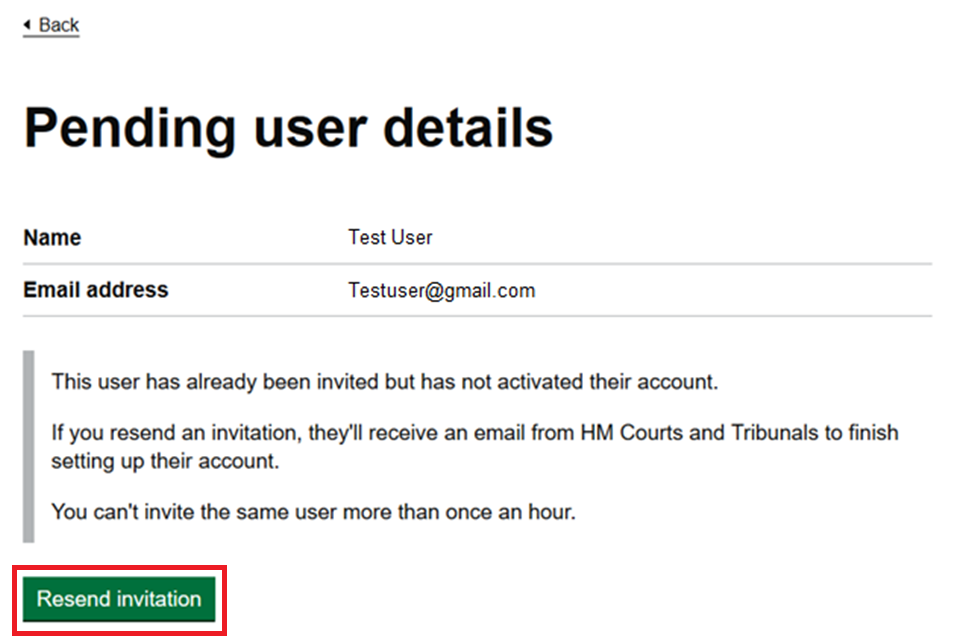Click the grey vertical bar beside the notice

click(x=29, y=446)
